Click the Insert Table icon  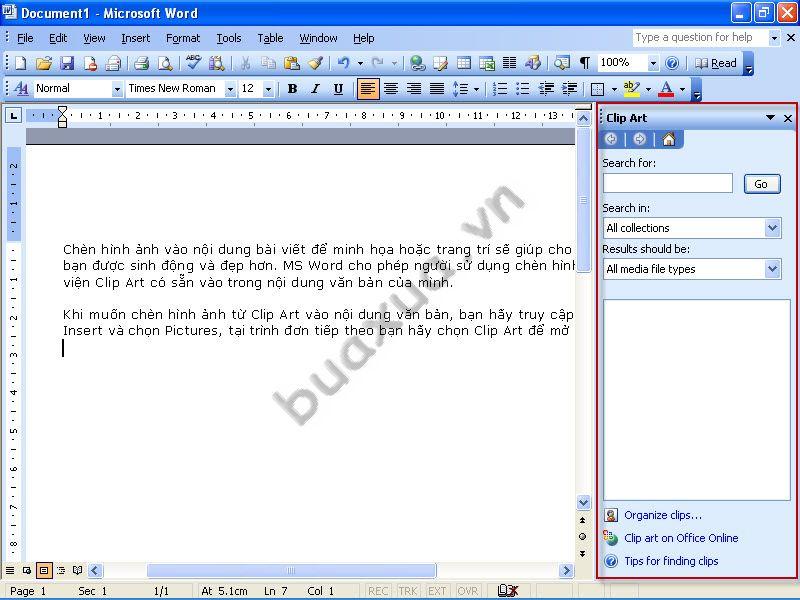pos(464,63)
